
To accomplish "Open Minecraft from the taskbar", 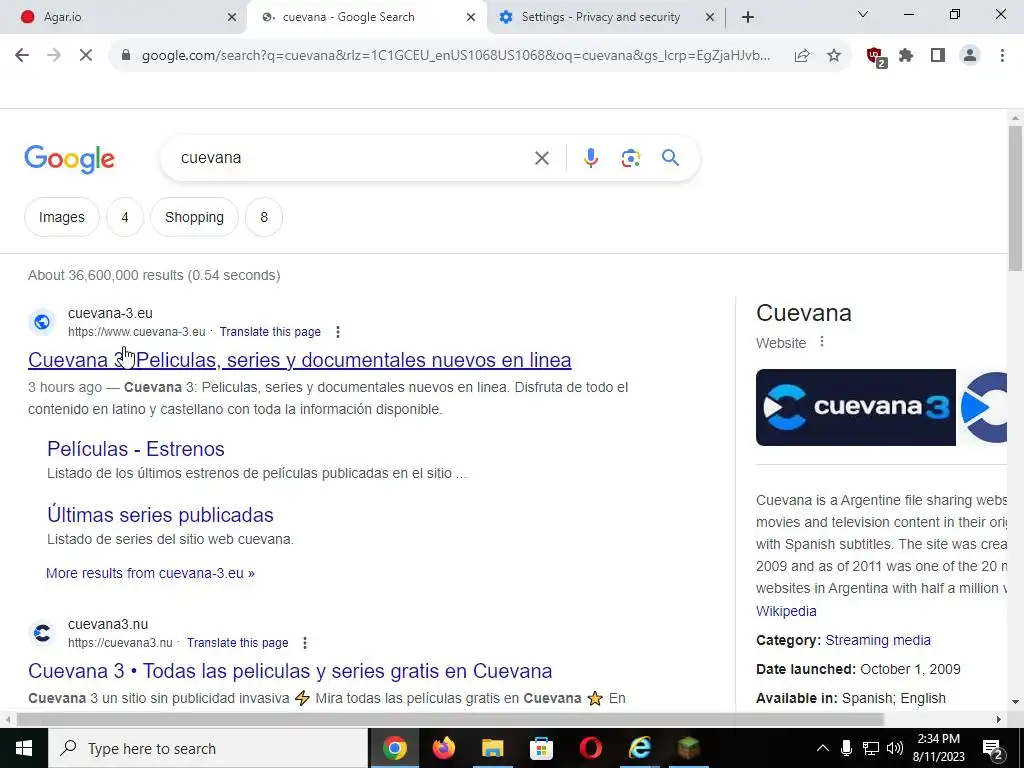I will [688, 748].
